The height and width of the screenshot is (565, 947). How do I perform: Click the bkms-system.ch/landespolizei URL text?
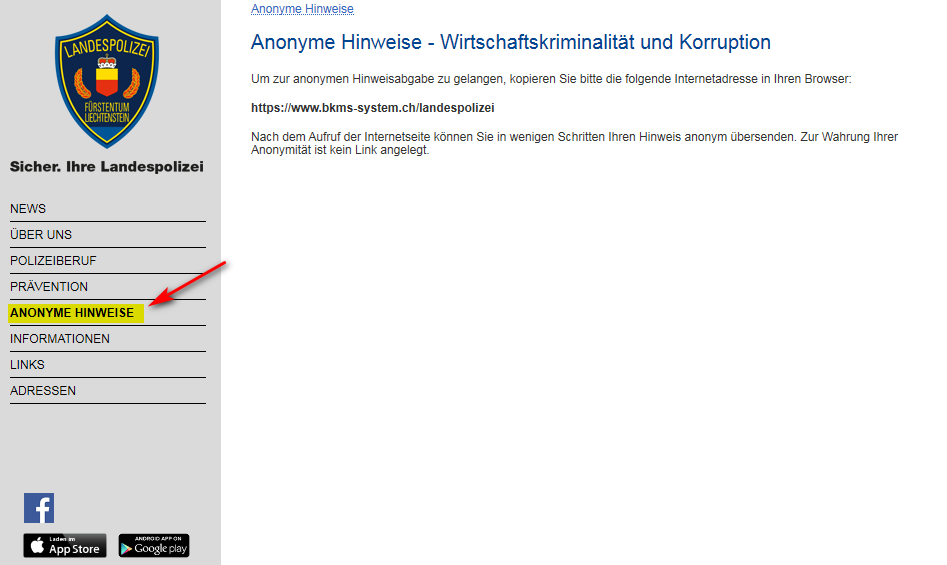tap(373, 107)
